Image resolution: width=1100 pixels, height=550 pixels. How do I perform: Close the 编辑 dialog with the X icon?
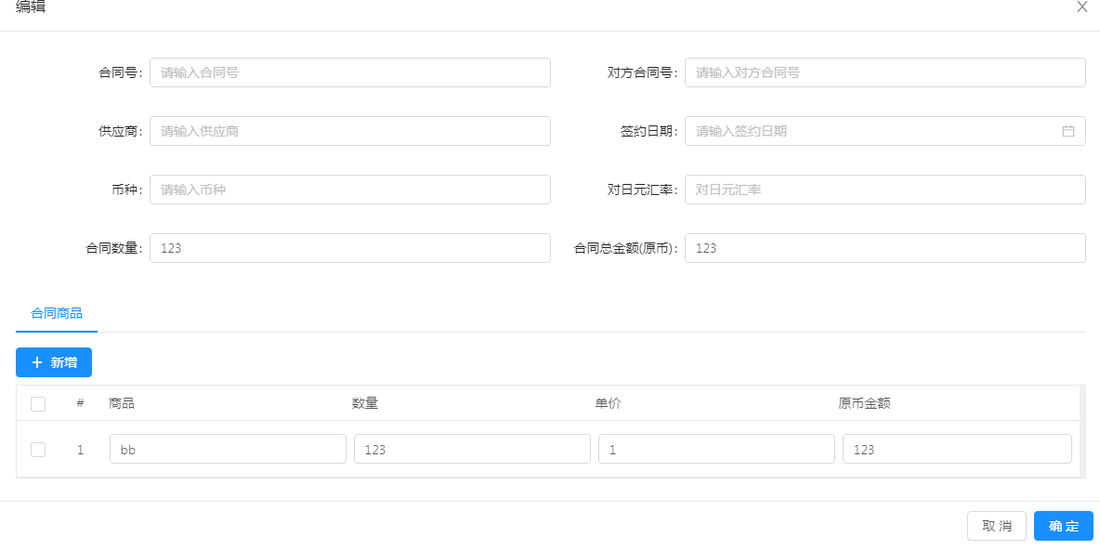pos(1082,7)
